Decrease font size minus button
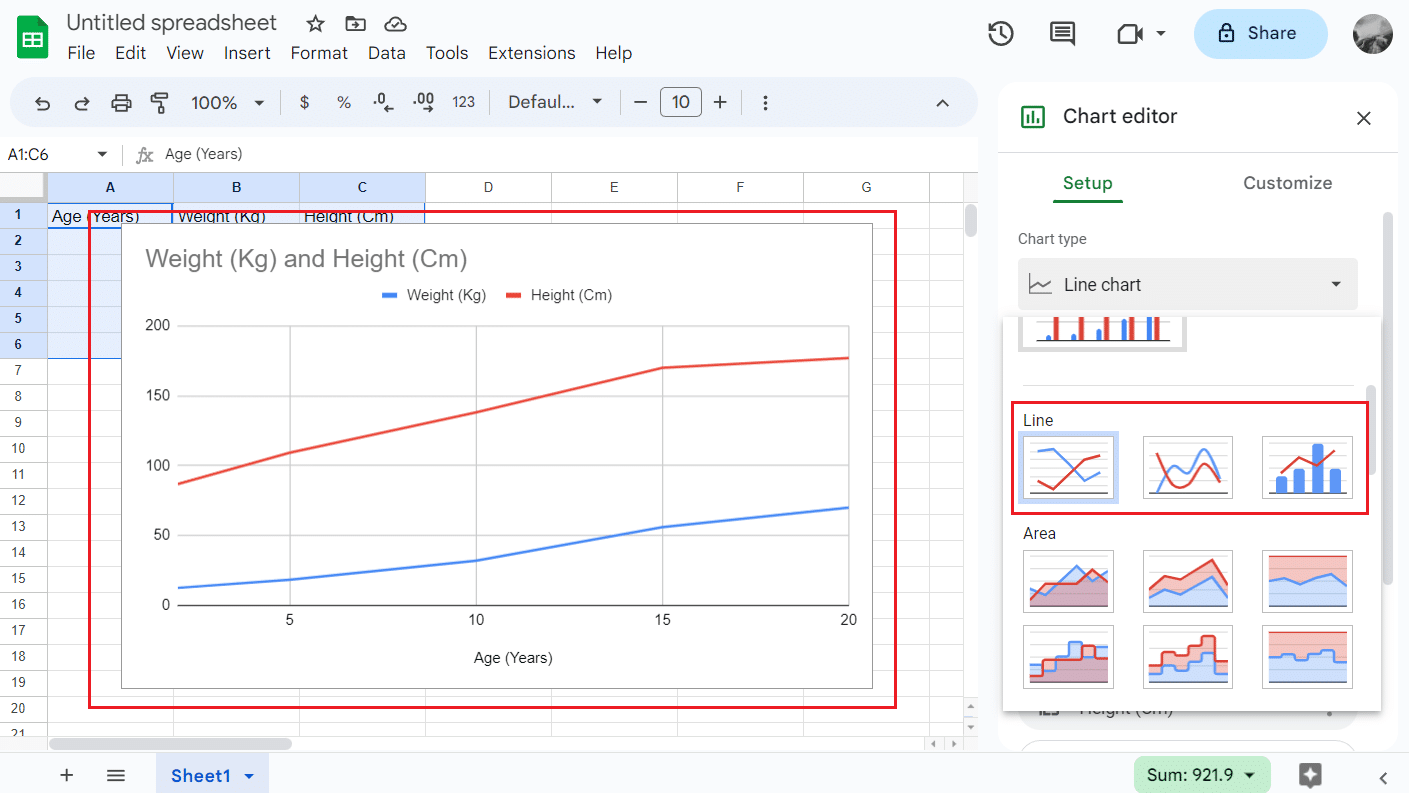This screenshot has width=1409, height=793. [641, 102]
